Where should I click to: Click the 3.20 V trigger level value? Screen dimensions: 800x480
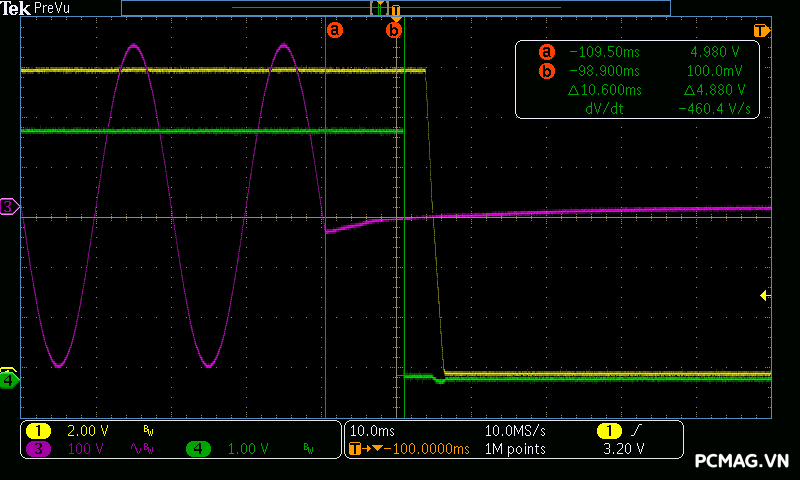click(623, 449)
